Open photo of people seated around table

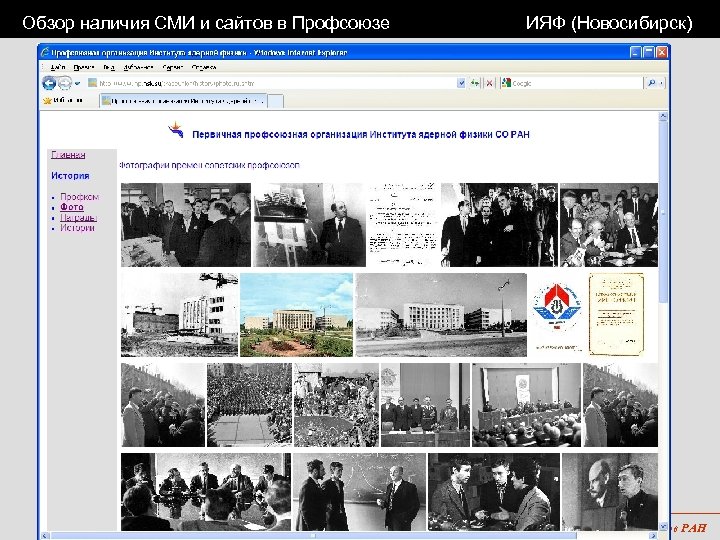pos(609,225)
